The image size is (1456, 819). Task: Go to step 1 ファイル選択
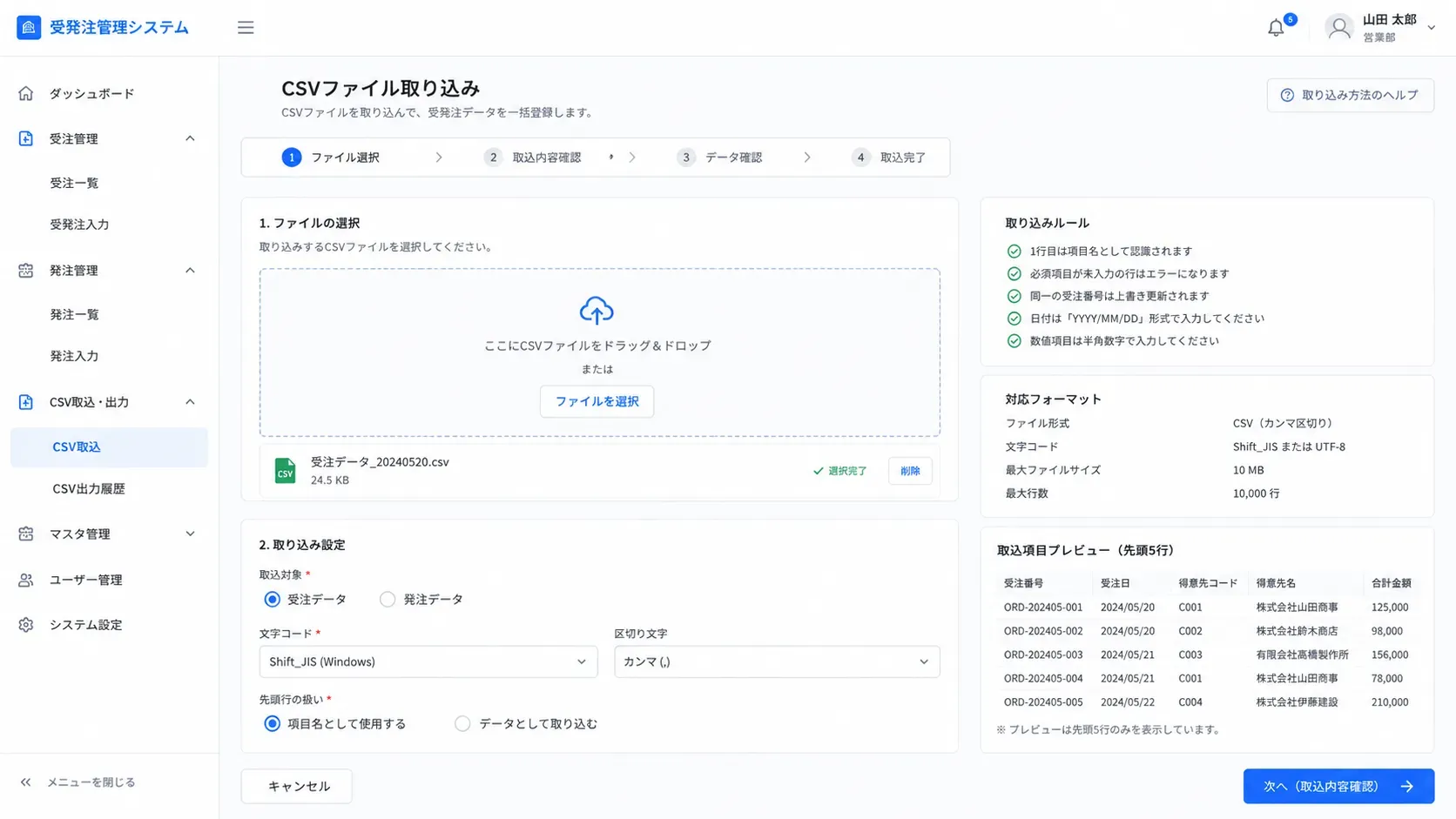pos(331,158)
